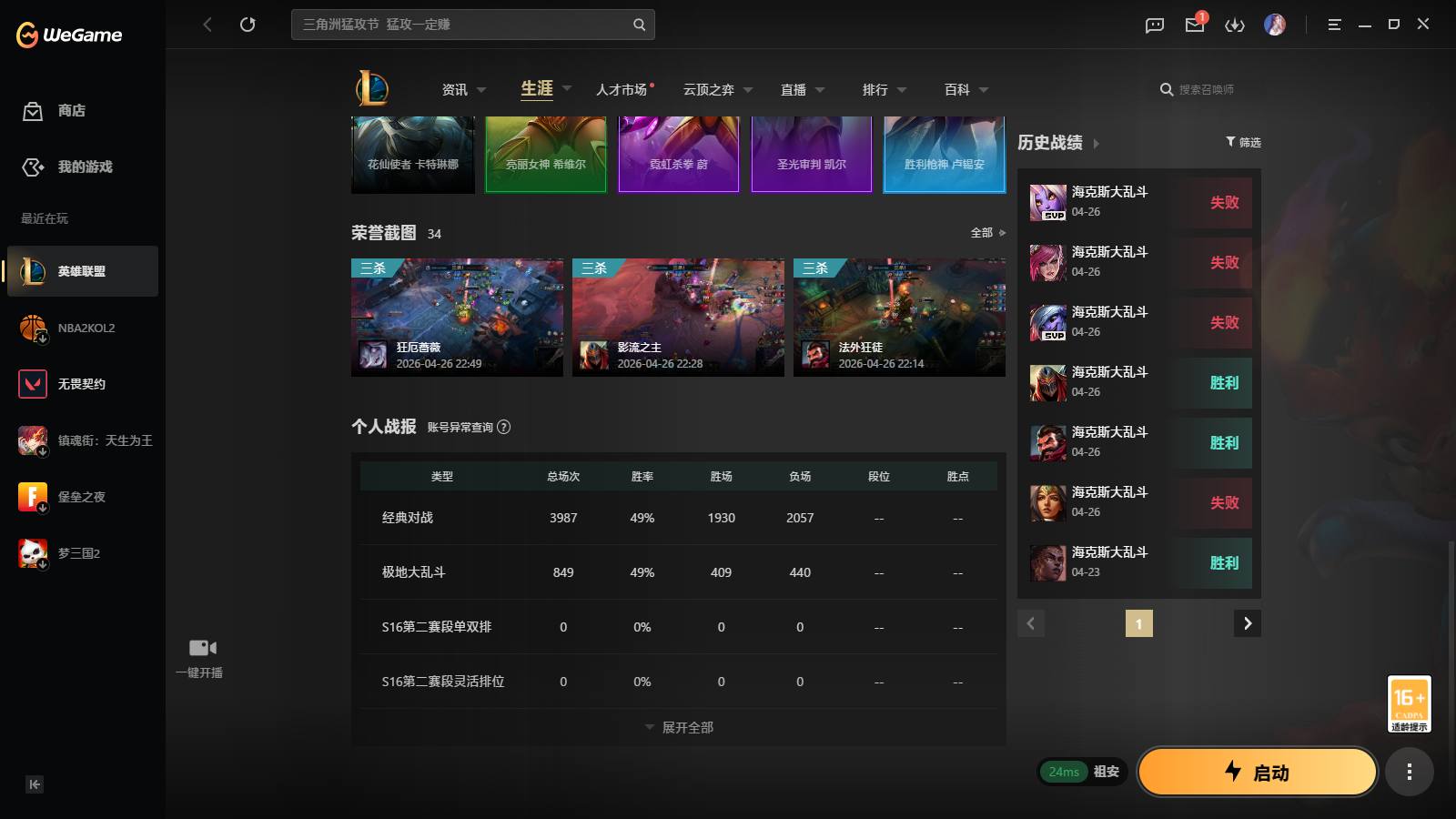Expand the 直播 dropdown menu

[x=820, y=90]
